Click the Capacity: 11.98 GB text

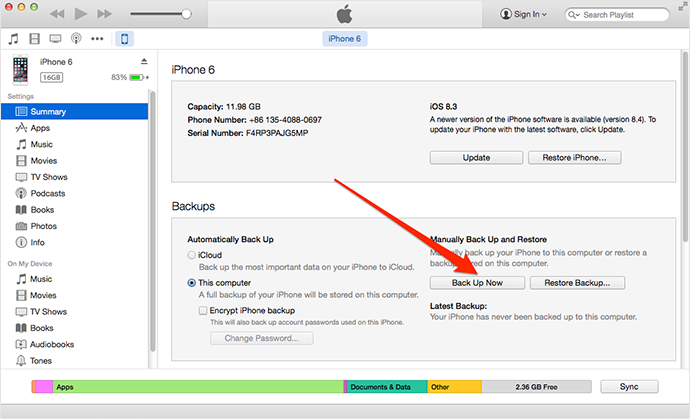(x=224, y=107)
